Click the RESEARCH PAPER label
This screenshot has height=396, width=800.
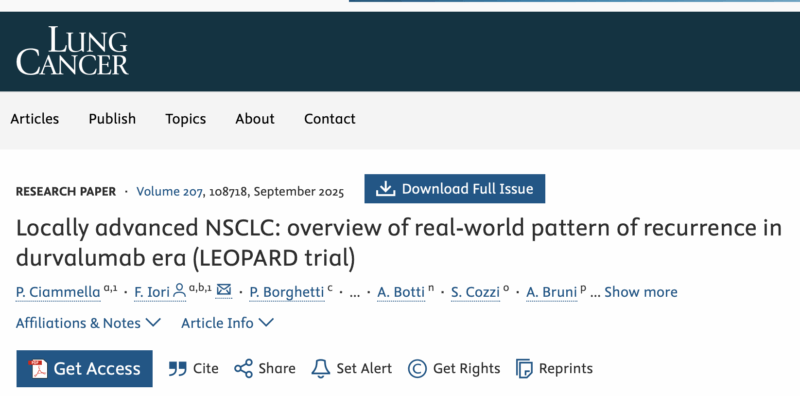click(x=66, y=192)
